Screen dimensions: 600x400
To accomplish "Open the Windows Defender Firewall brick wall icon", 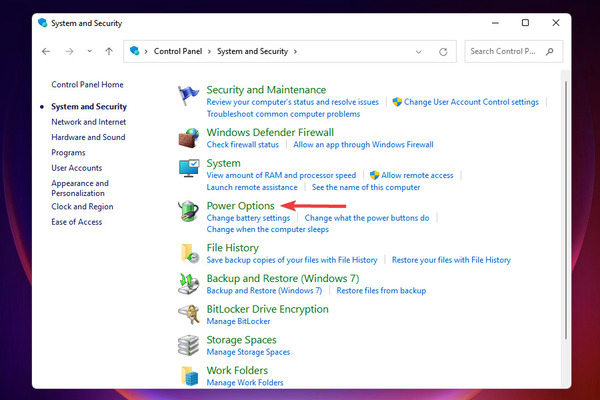I will 188,138.
